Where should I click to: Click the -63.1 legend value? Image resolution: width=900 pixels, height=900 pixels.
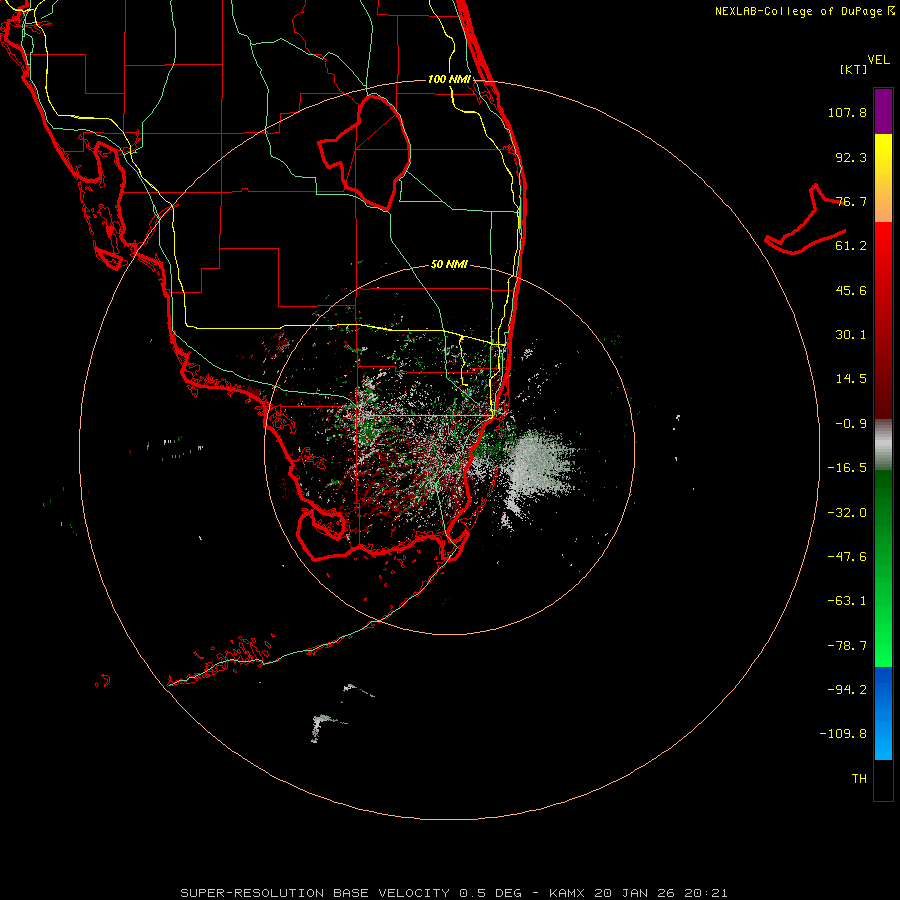pyautogui.click(x=847, y=601)
